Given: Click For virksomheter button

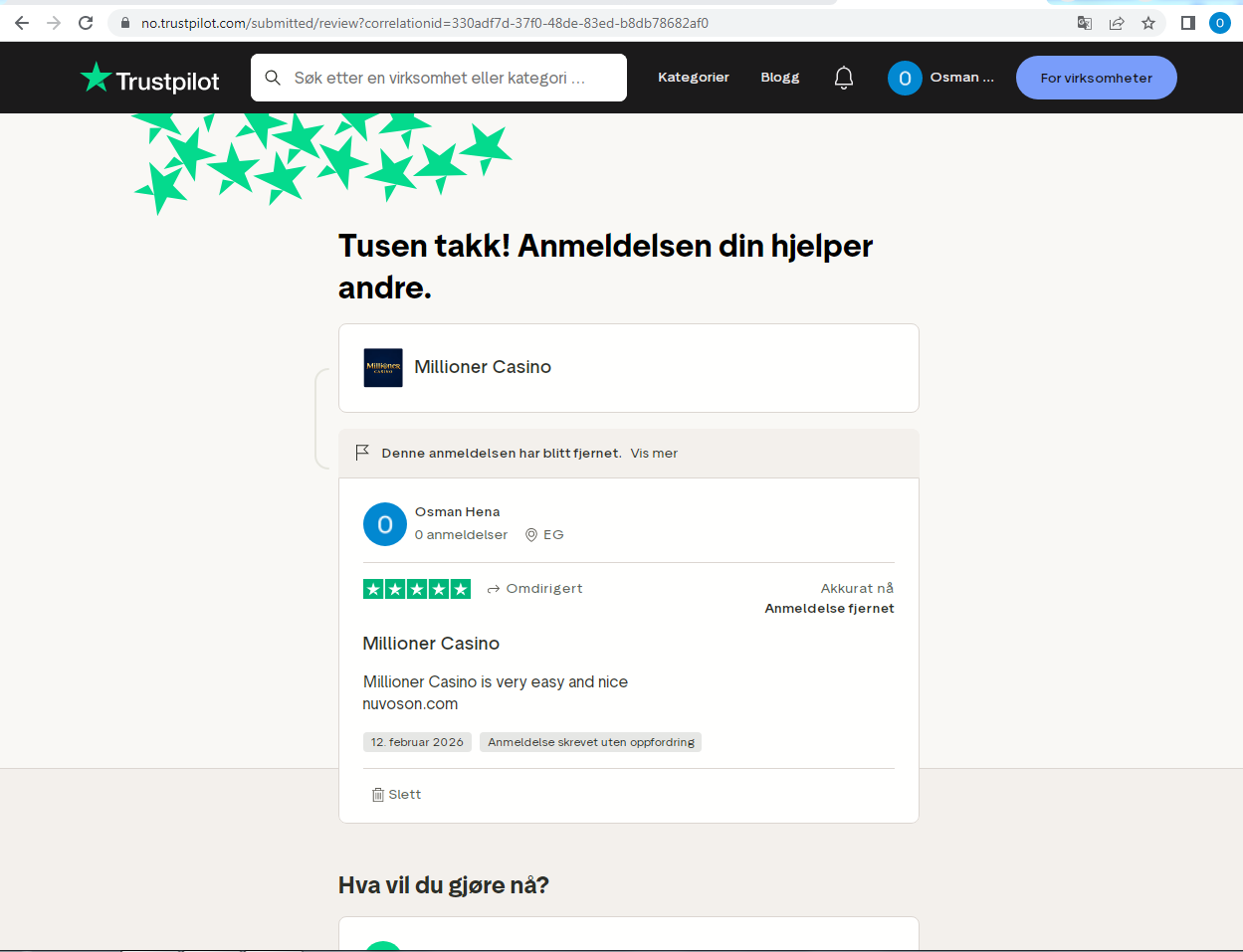Looking at the screenshot, I should tap(1097, 78).
